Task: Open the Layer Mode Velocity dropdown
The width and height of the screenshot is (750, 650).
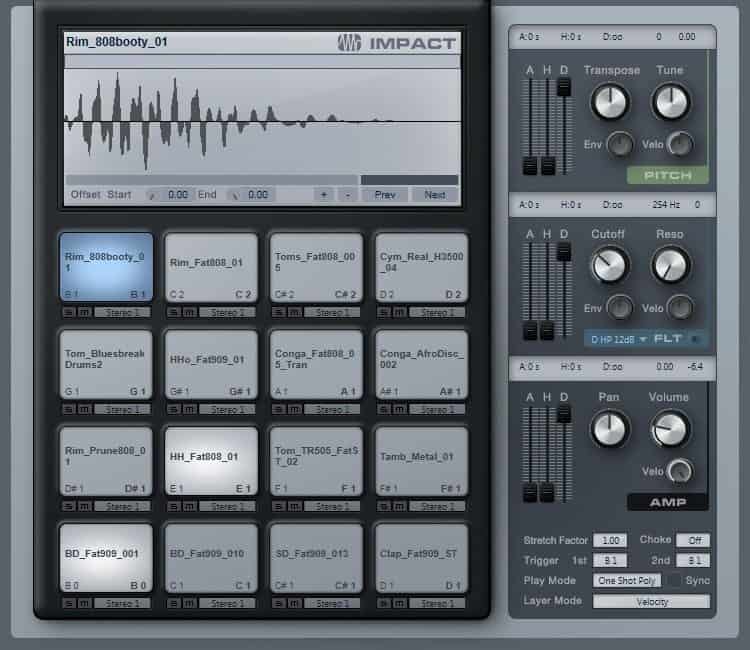Action: click(651, 602)
